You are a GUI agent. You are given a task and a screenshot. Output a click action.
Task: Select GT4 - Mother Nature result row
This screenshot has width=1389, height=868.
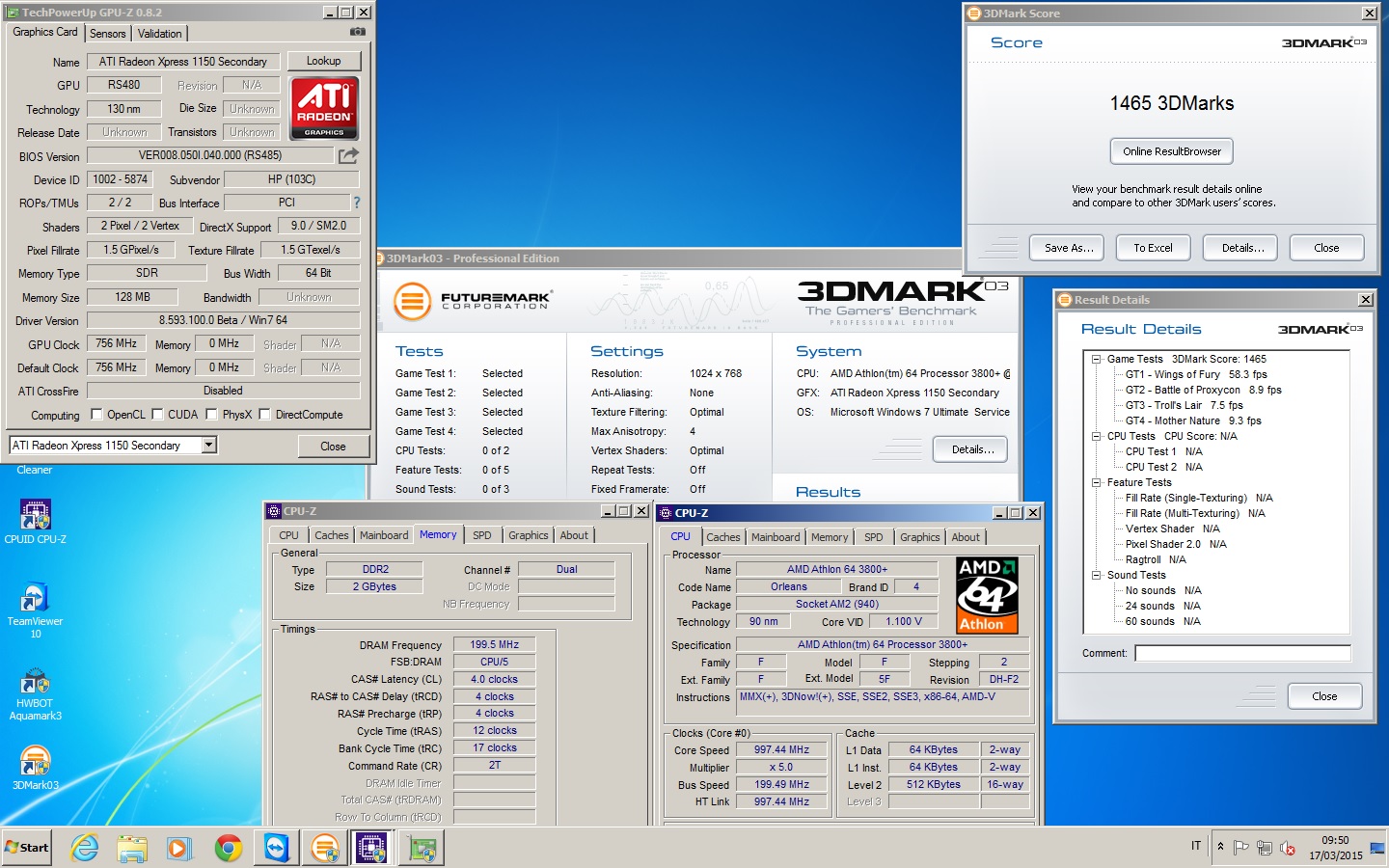[x=1193, y=420]
